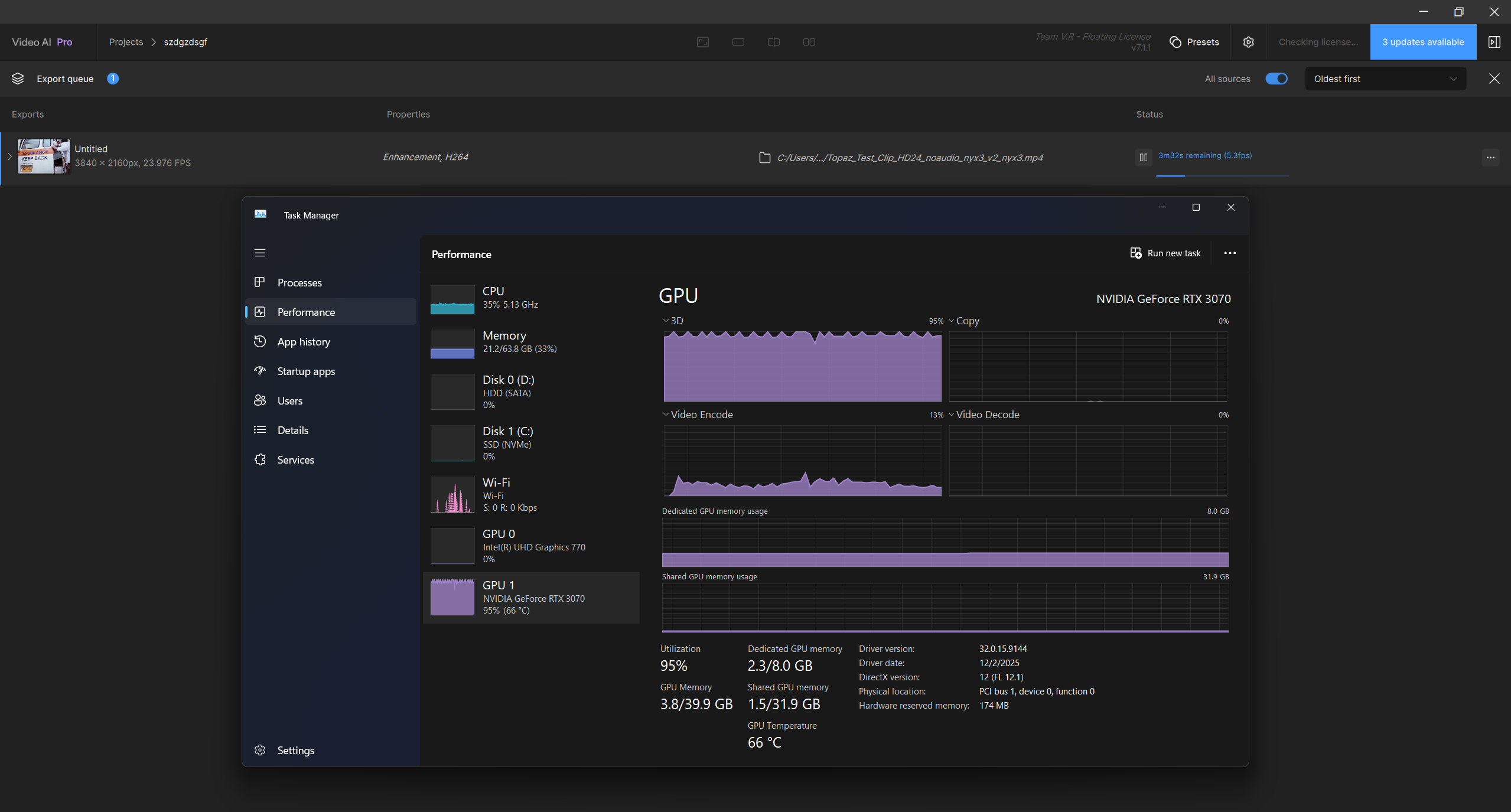Pause the Untitled export in queue

1144,157
